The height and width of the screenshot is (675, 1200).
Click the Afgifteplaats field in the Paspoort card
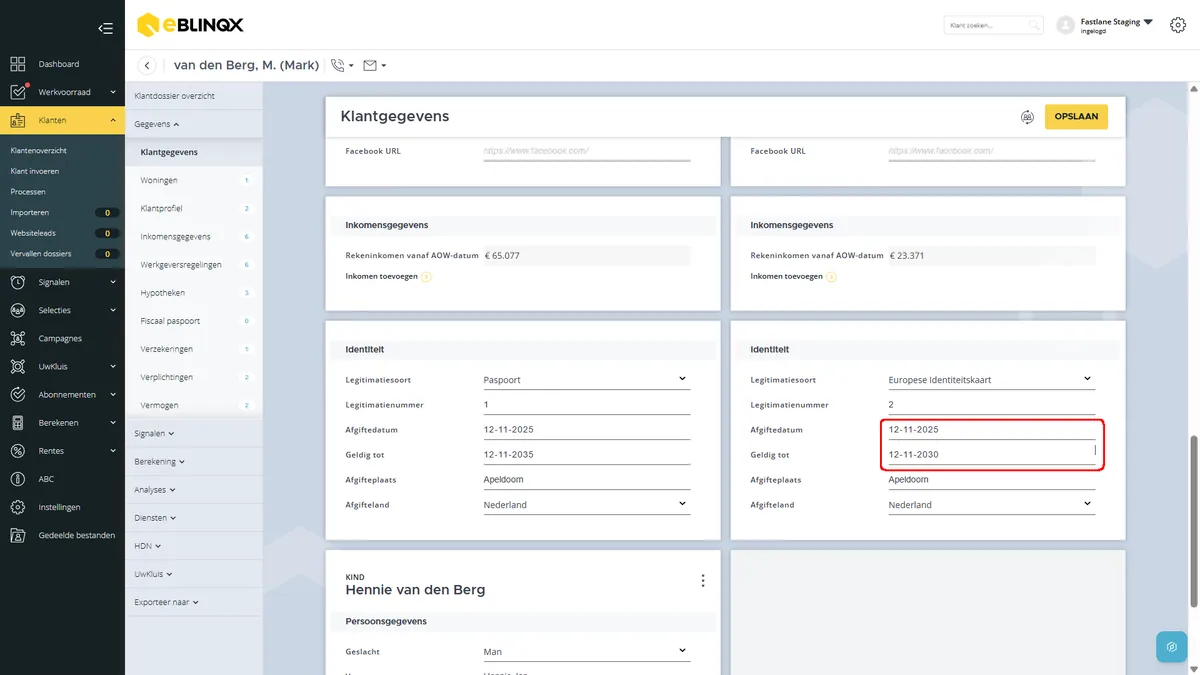coord(587,480)
